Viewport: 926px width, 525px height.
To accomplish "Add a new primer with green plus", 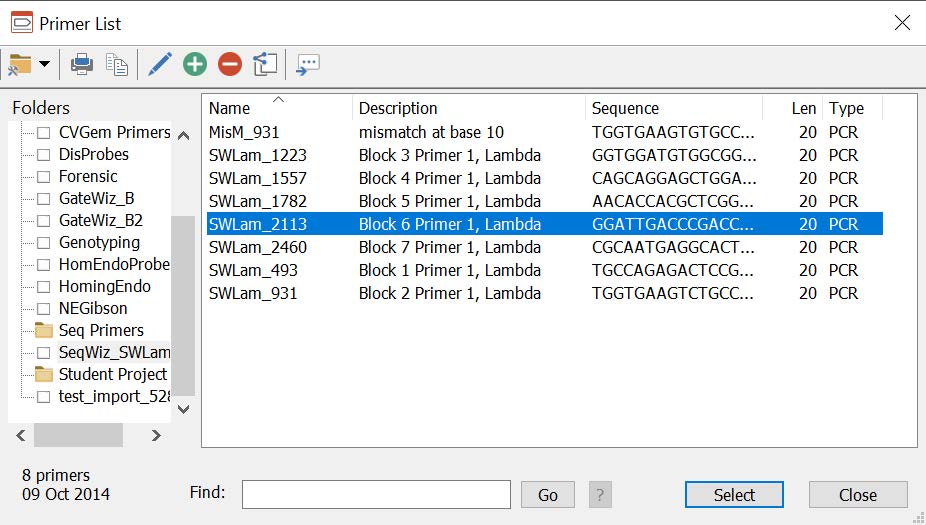I will (195, 64).
